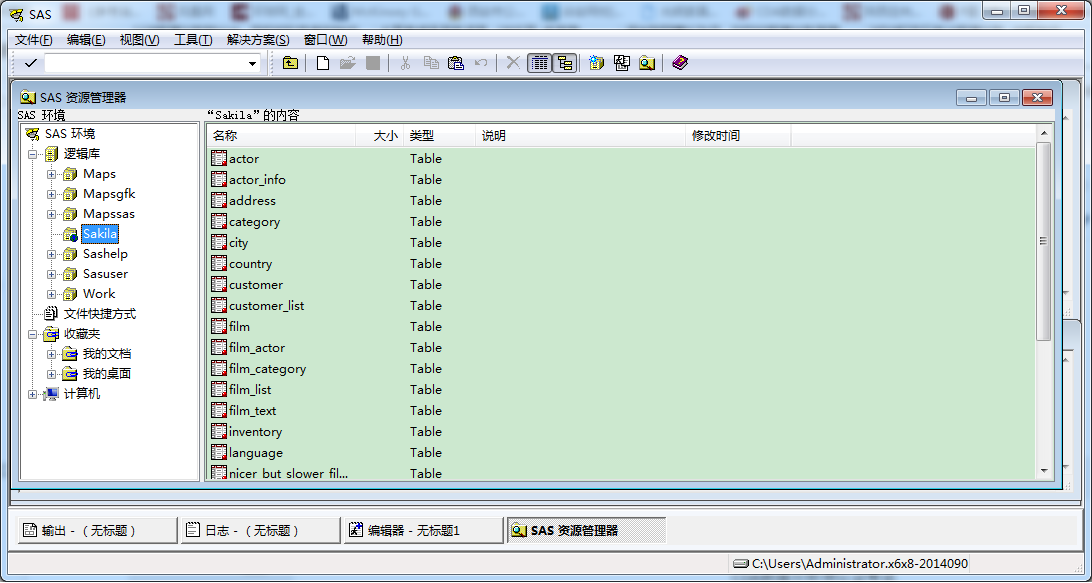Sort by the 说明 column header

[x=581, y=136]
